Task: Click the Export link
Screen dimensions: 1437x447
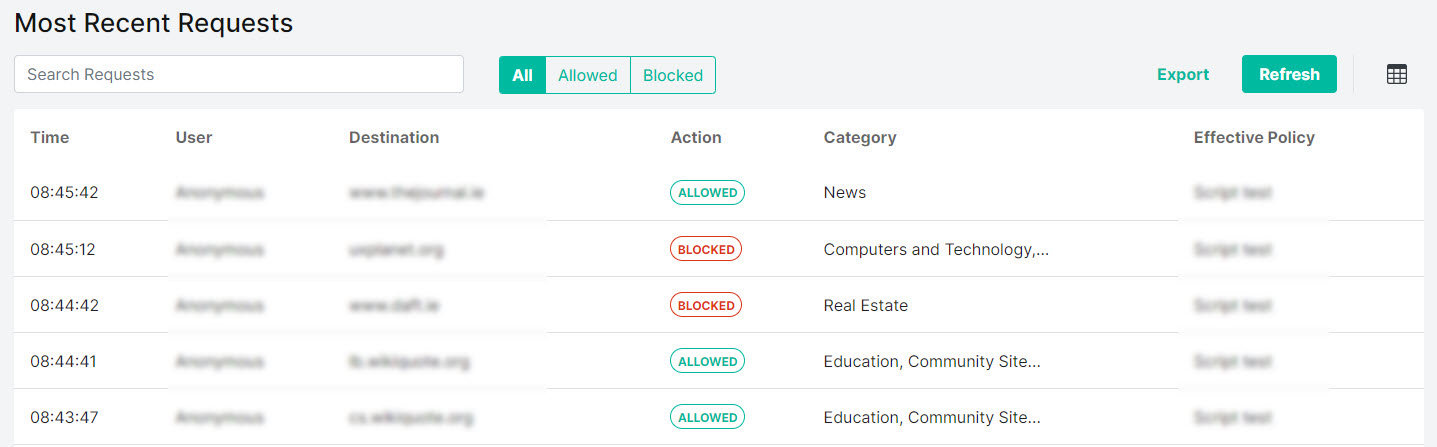Action: pos(1183,74)
